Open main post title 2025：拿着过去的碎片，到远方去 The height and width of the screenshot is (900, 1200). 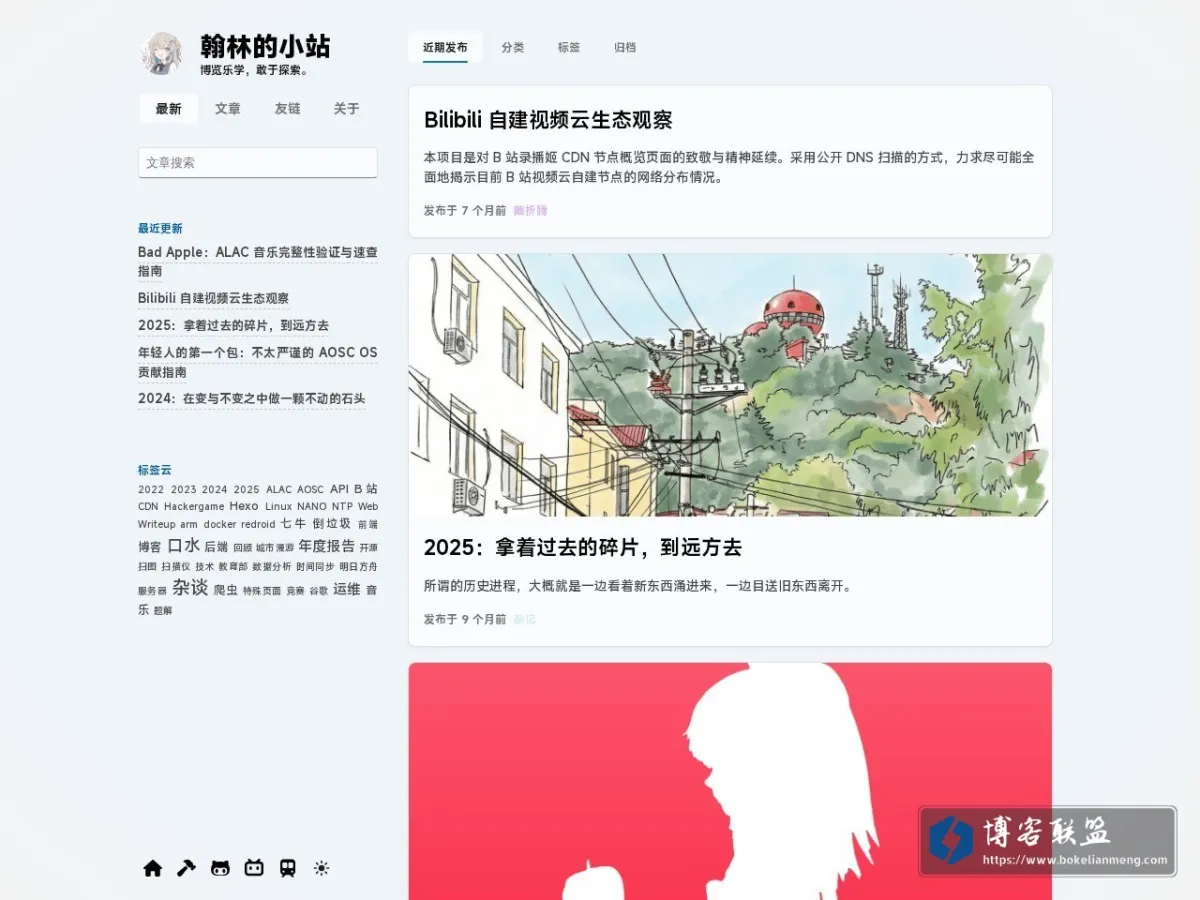tap(583, 547)
